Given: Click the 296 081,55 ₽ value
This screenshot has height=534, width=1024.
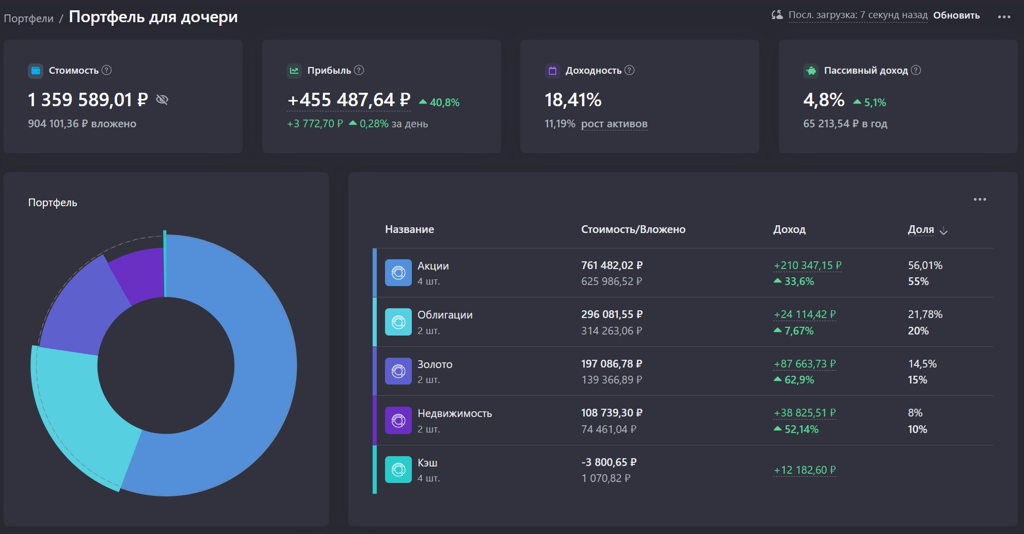Looking at the screenshot, I should [x=611, y=314].
